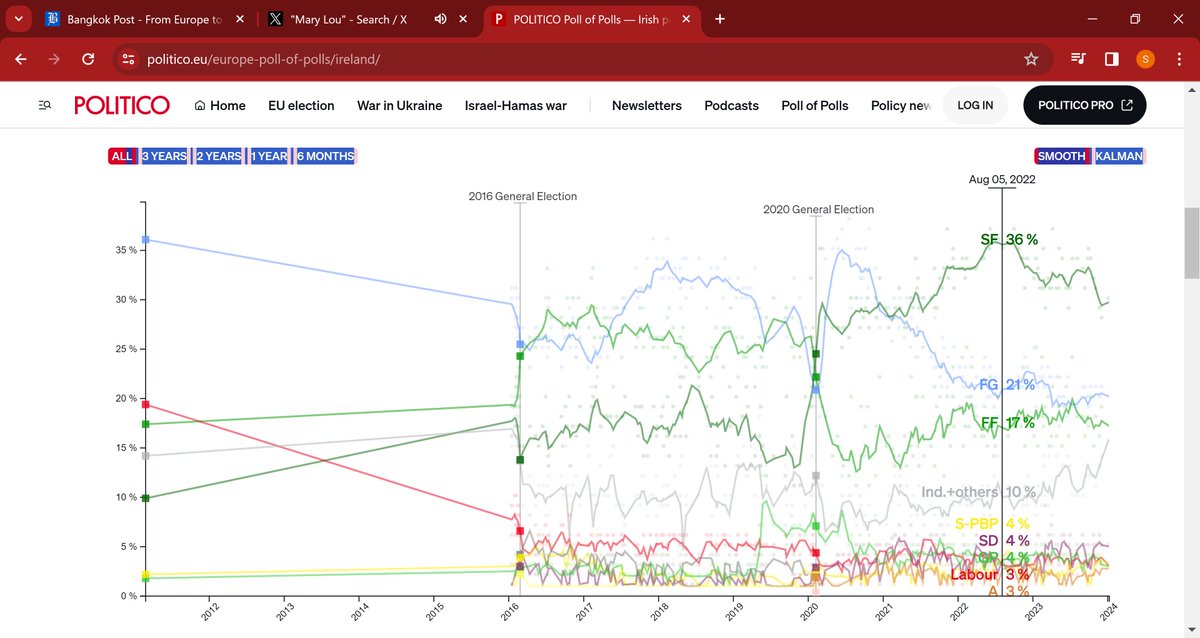1200x638 pixels.
Task: Mute the audio speaker icon on tab
Action: click(441, 19)
